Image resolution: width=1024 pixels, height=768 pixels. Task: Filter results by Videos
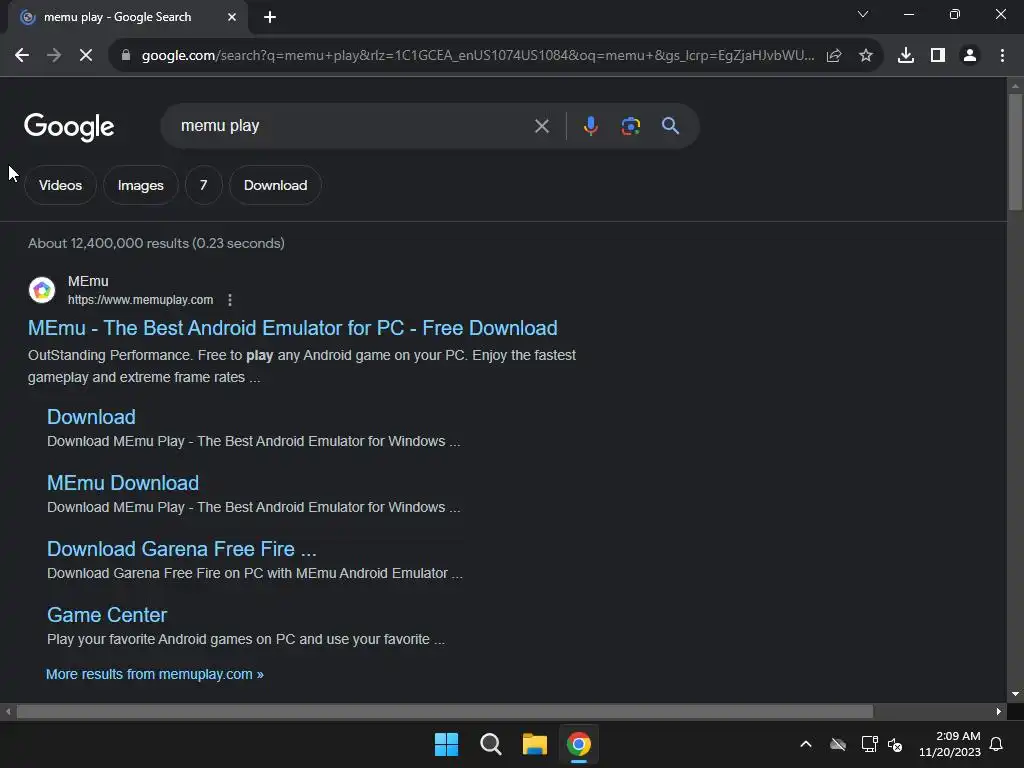coord(60,185)
